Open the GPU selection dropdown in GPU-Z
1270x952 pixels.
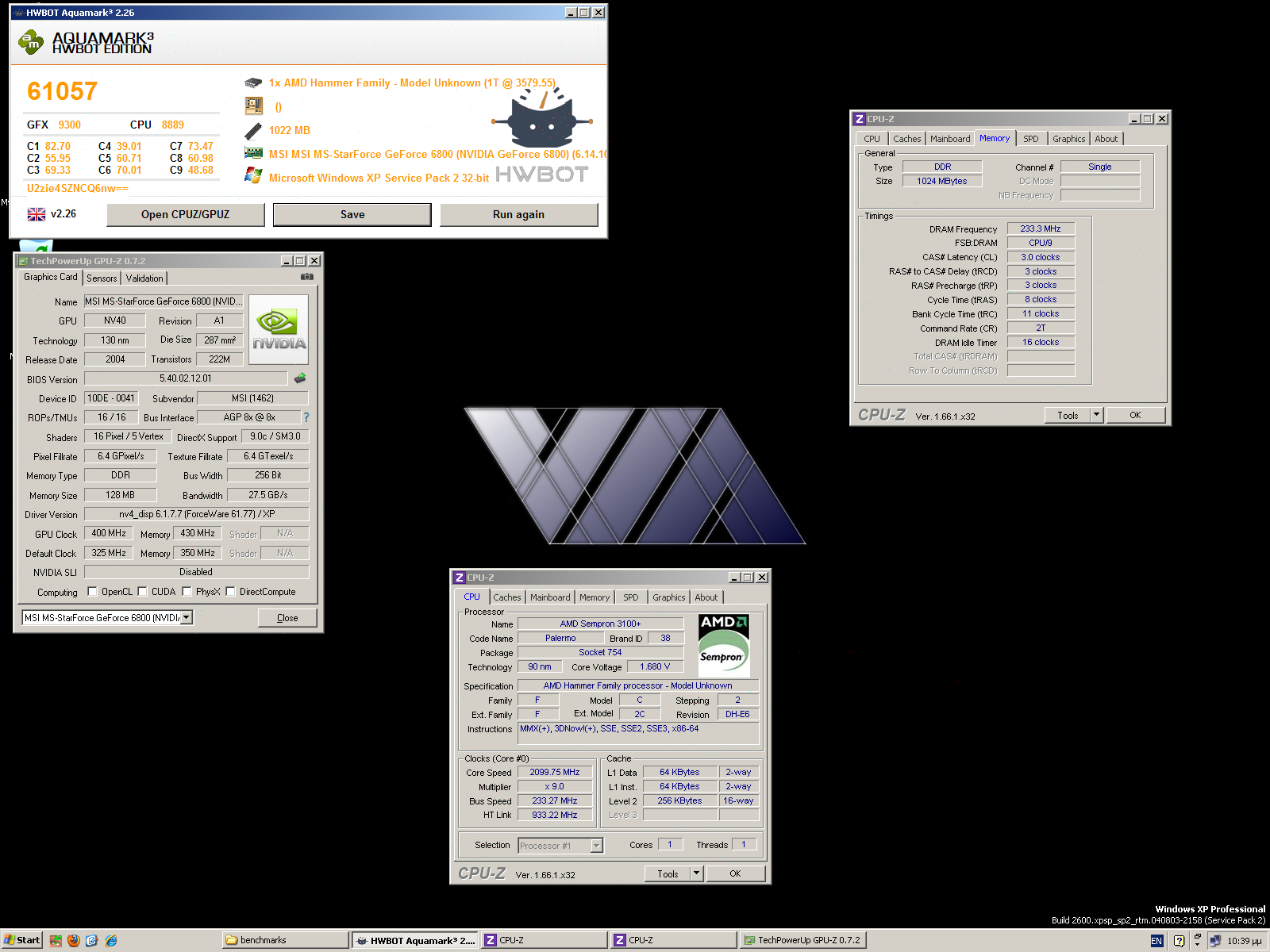tap(187, 617)
